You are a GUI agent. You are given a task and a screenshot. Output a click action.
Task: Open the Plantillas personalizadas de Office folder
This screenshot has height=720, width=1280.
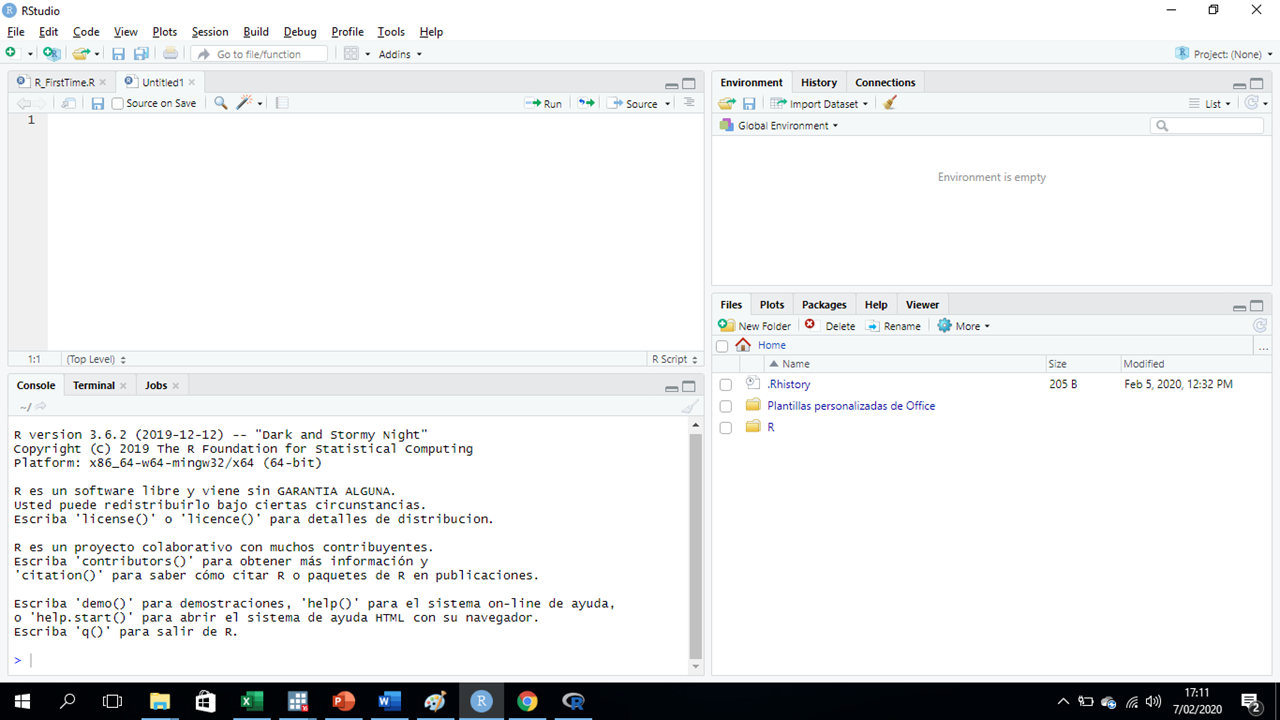(x=850, y=406)
